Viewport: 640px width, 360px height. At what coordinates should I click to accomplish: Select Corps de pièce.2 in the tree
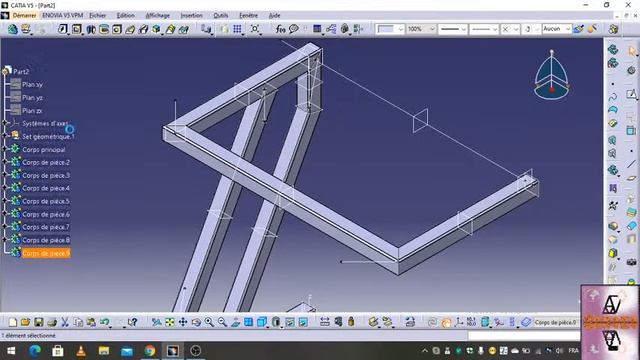46,162
